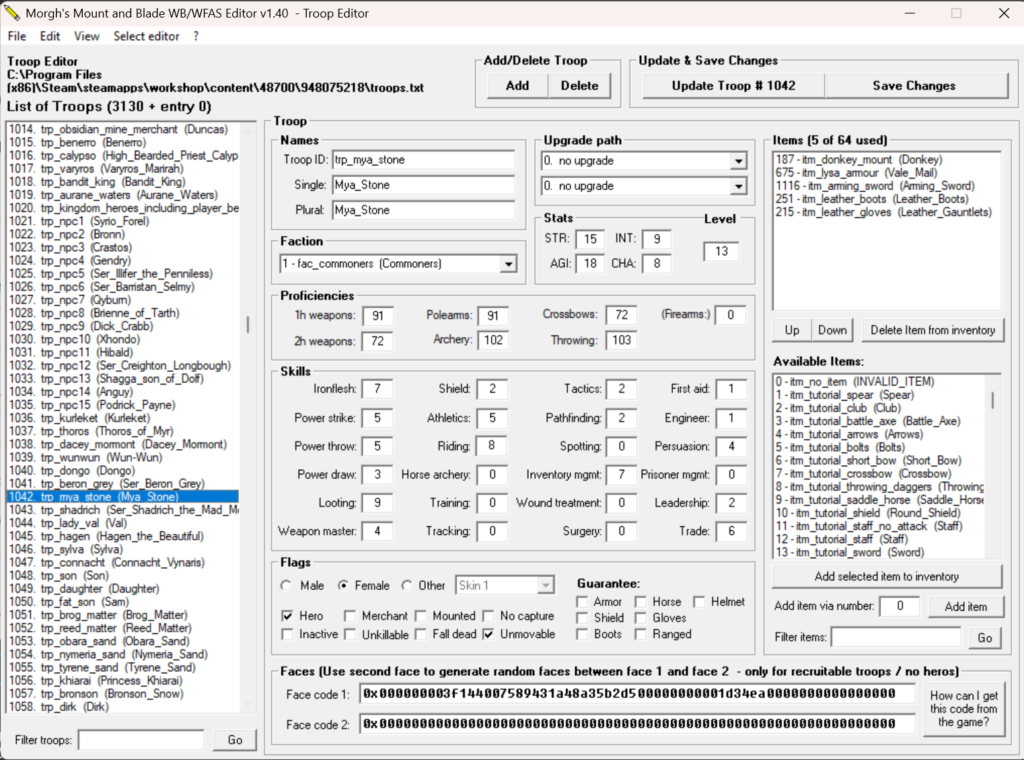Screen dimensions: 1024x760
Task: Click Update Troop # 1042 button
Action: coord(733,86)
